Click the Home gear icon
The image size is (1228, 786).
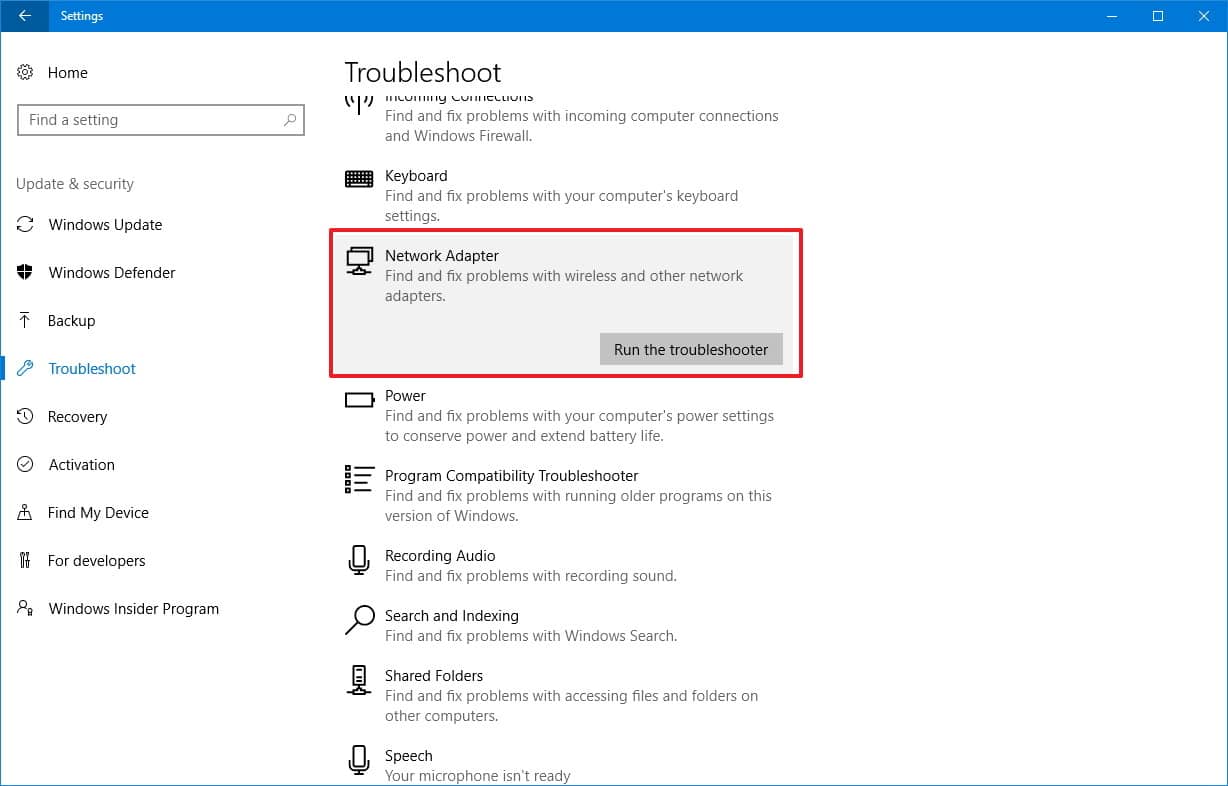click(x=26, y=73)
